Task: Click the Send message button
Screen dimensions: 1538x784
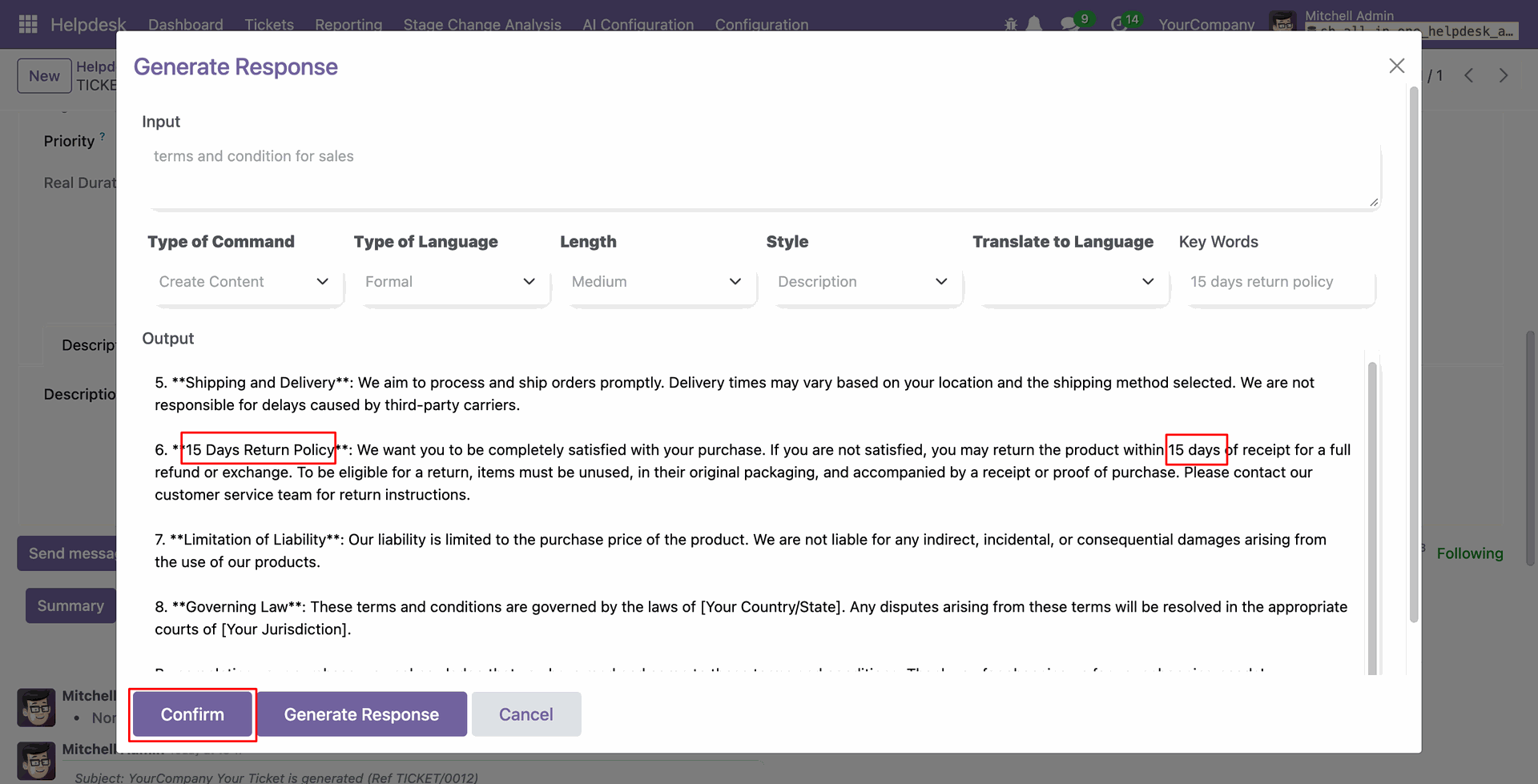Action: pyautogui.click(x=67, y=553)
